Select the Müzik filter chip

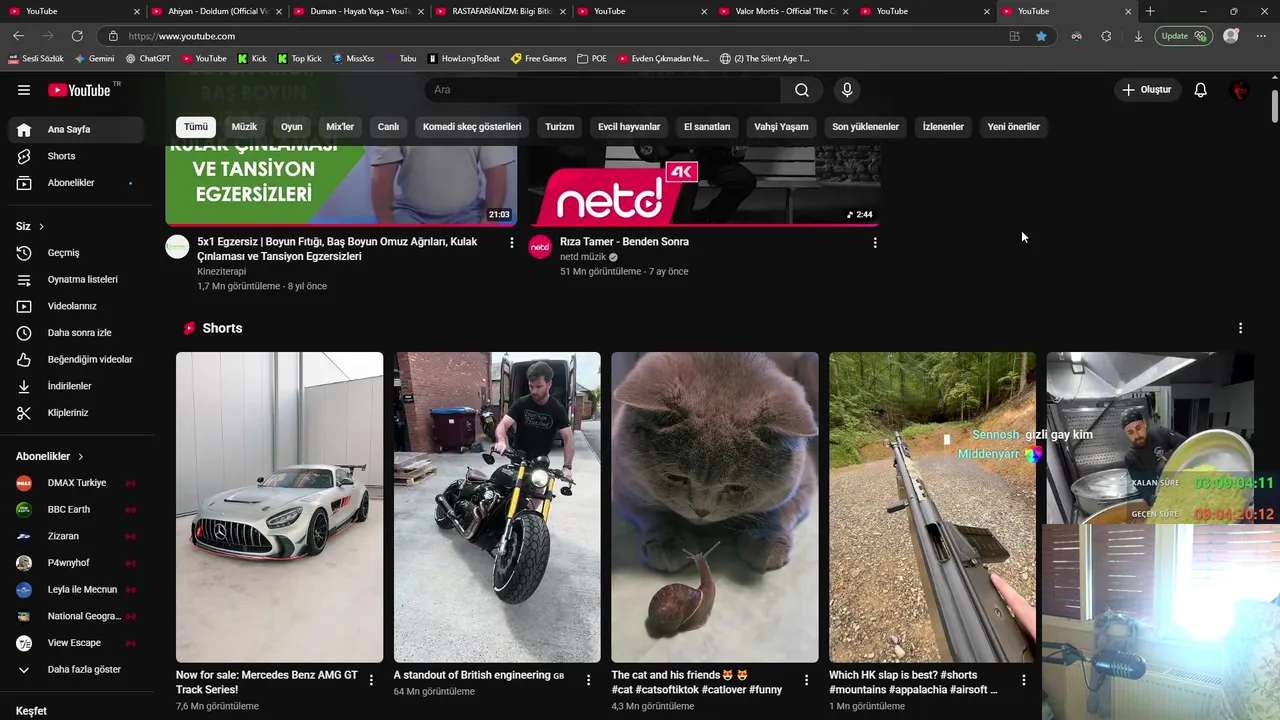[244, 127]
